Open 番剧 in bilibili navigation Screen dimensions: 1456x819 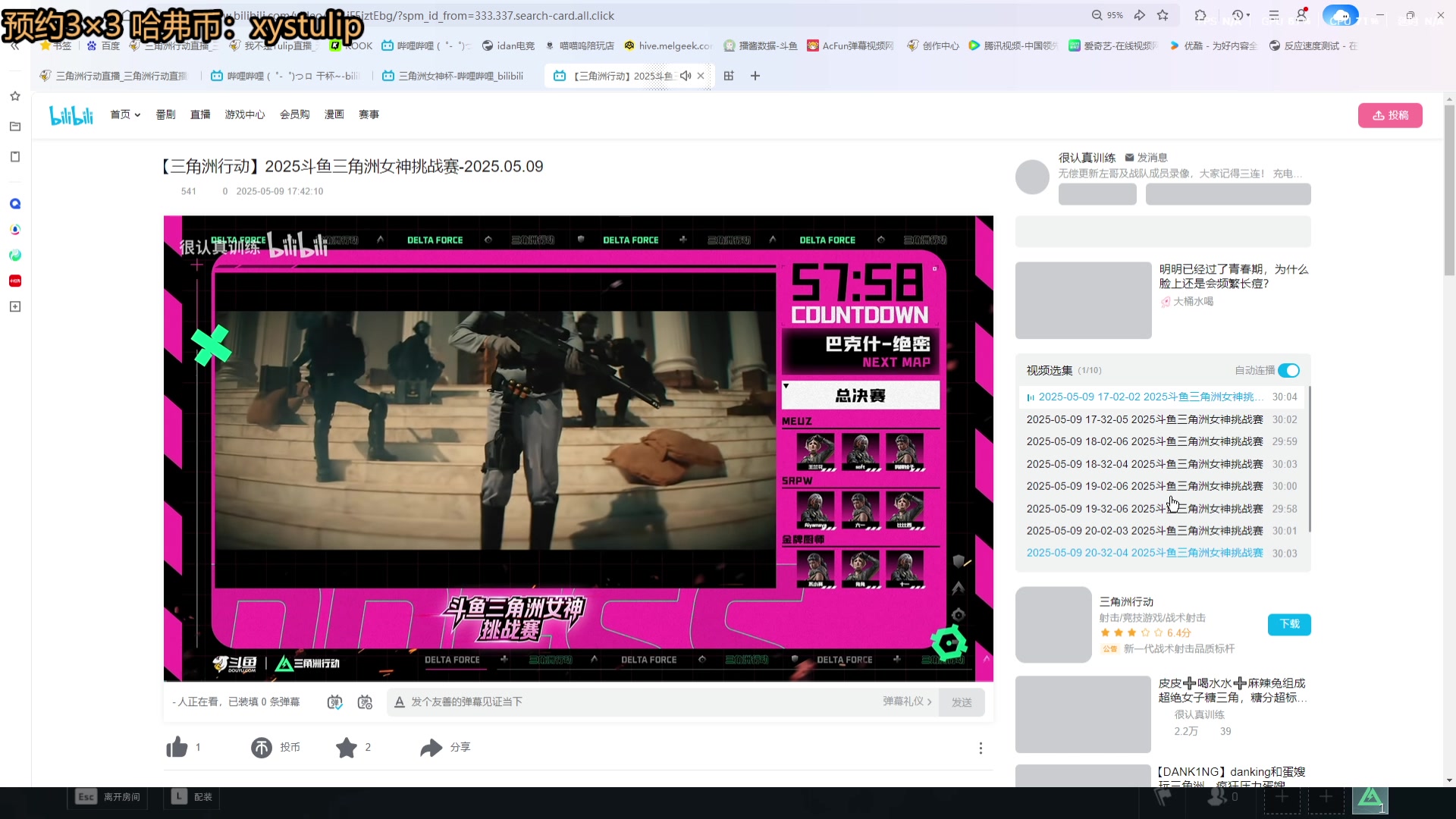165,115
